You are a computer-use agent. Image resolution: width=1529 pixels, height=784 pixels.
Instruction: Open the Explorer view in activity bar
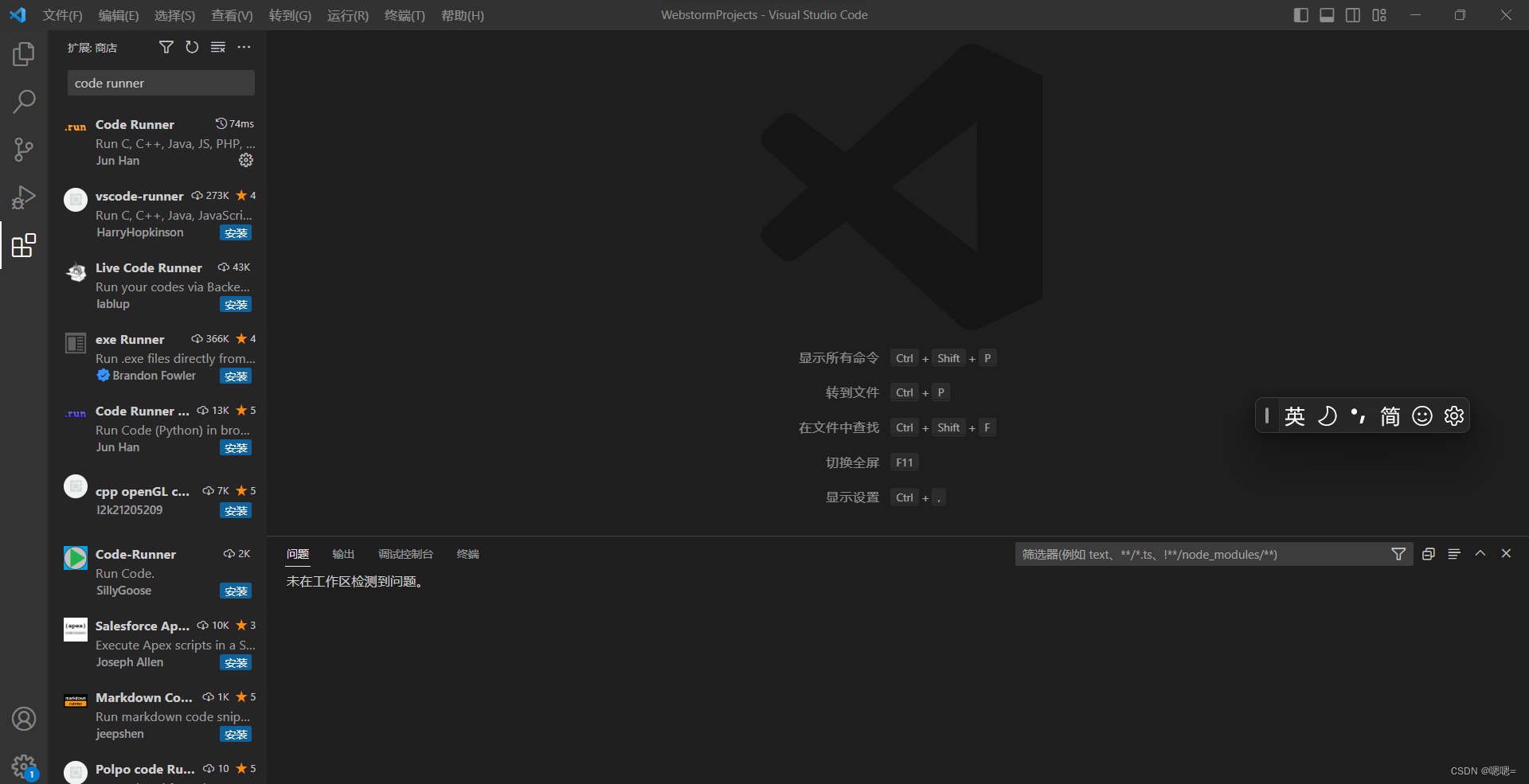pyautogui.click(x=24, y=54)
